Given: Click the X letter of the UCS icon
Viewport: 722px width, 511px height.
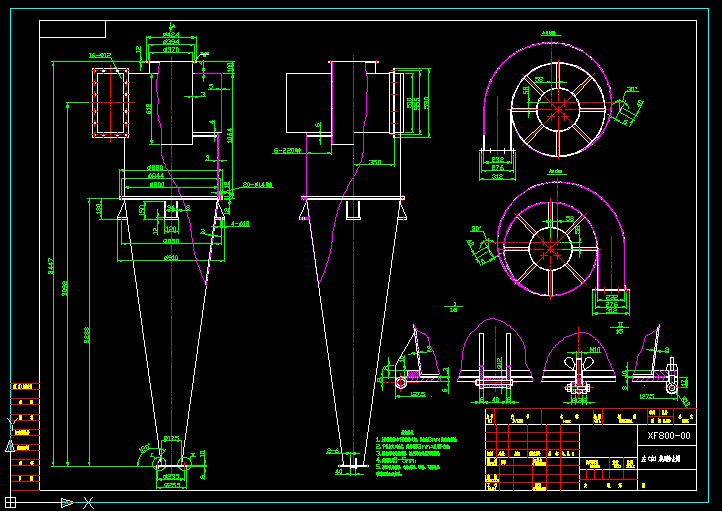Looking at the screenshot, I should click(88, 503).
